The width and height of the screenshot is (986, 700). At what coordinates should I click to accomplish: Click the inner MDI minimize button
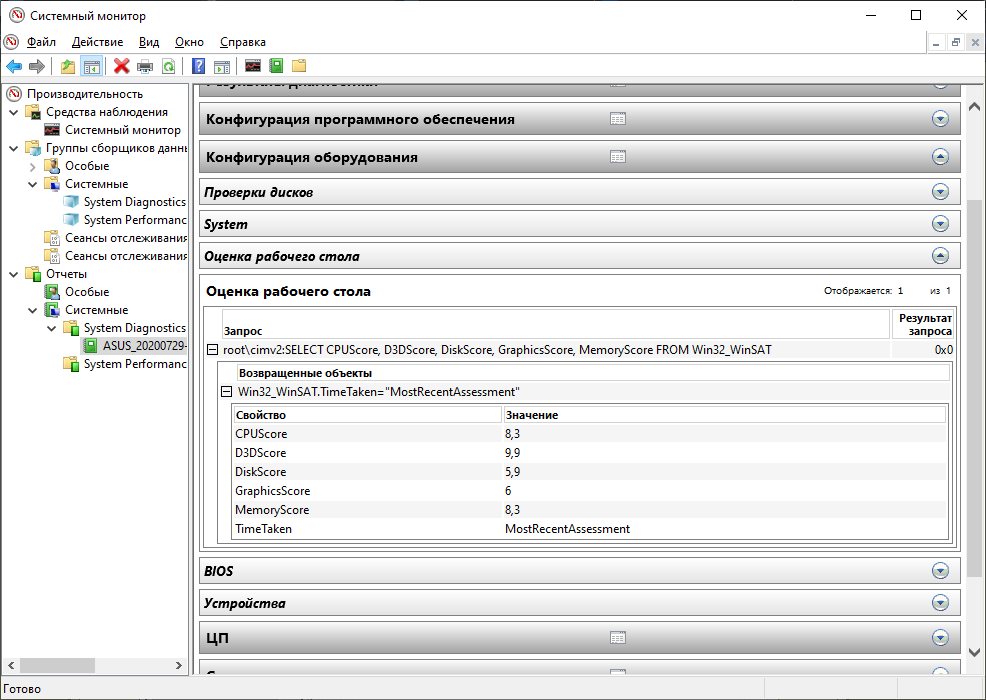tap(936, 43)
